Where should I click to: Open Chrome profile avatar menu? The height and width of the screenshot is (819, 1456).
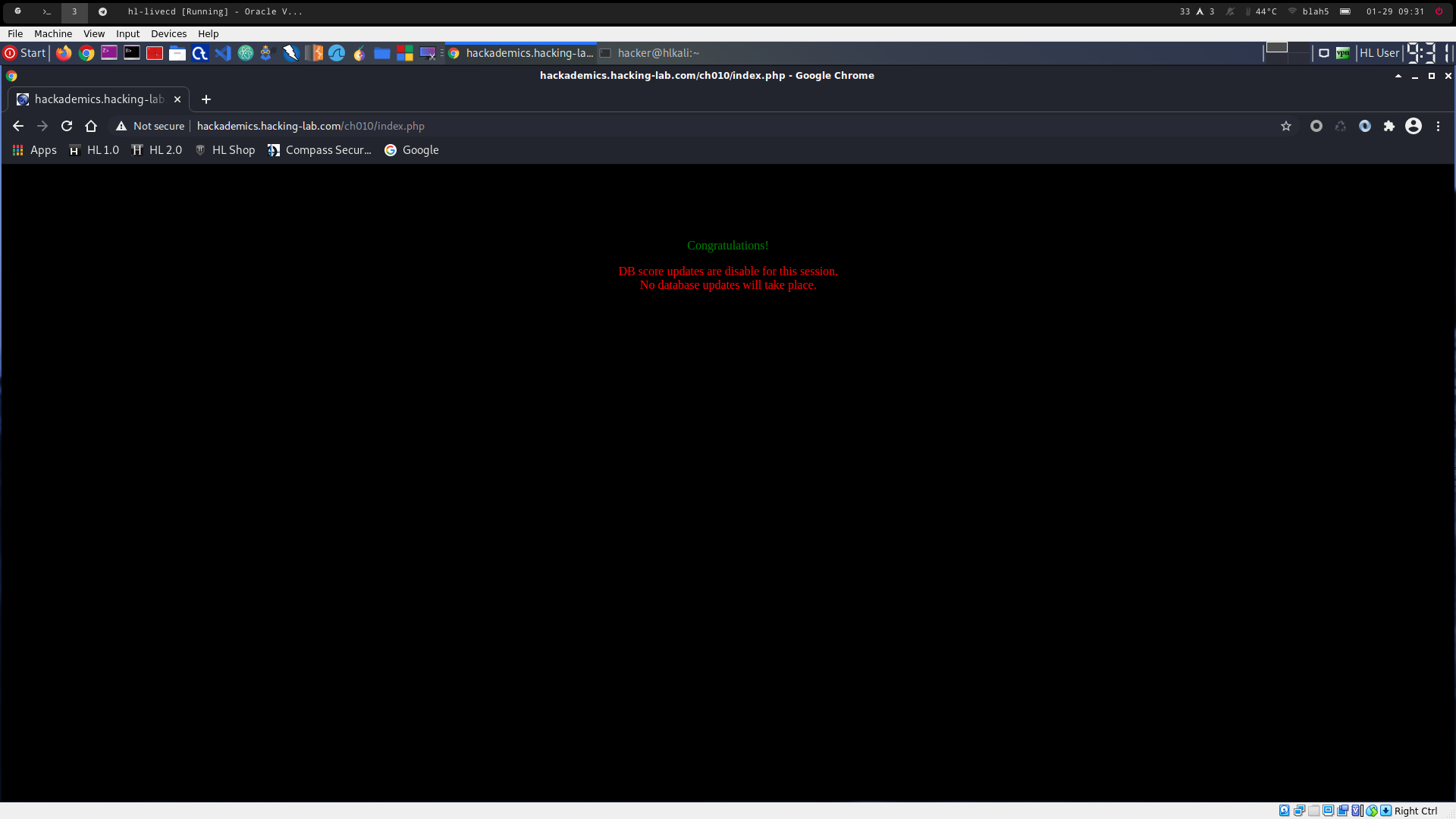[x=1414, y=126]
